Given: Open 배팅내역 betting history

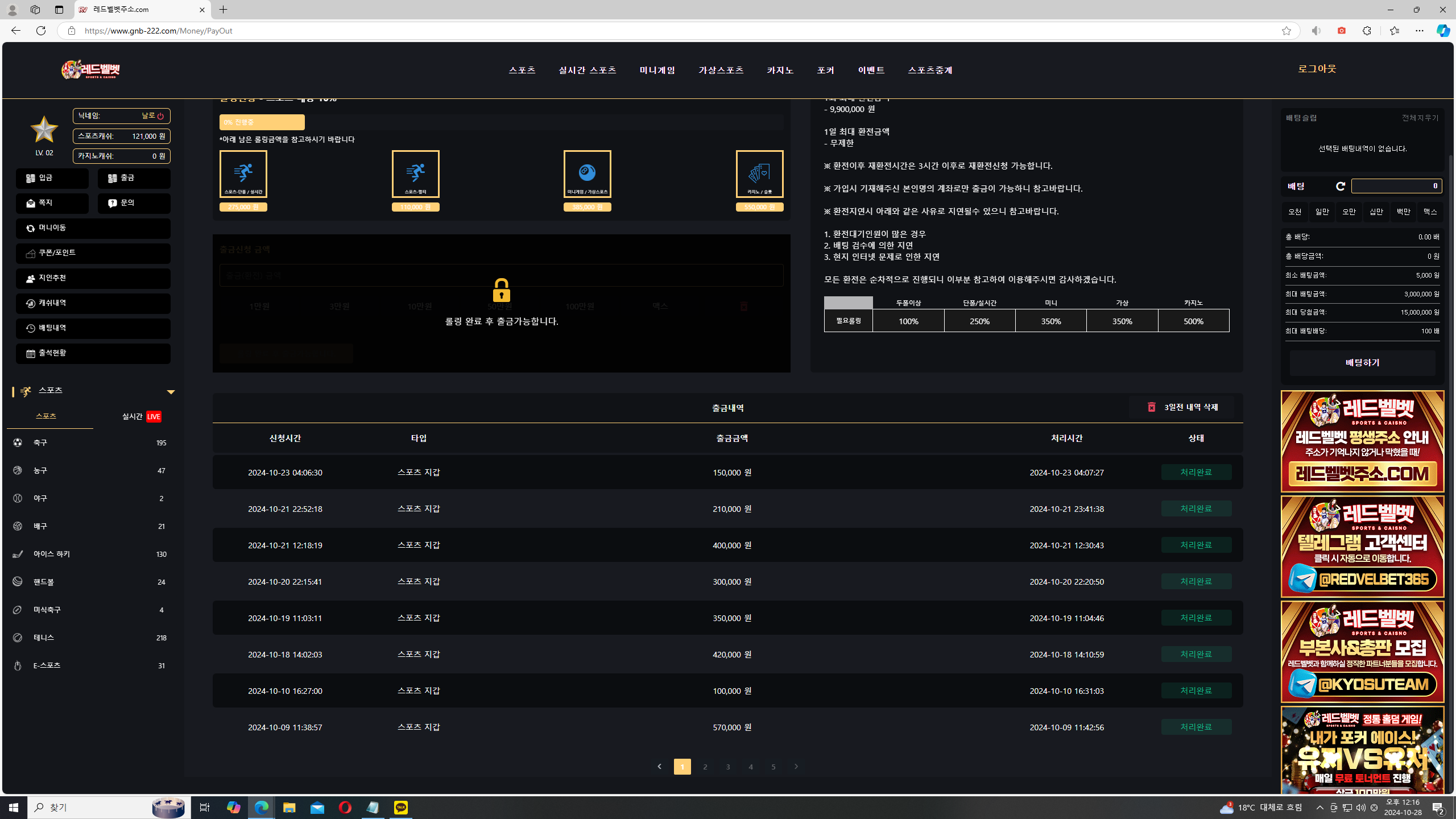Looking at the screenshot, I should click(93, 328).
